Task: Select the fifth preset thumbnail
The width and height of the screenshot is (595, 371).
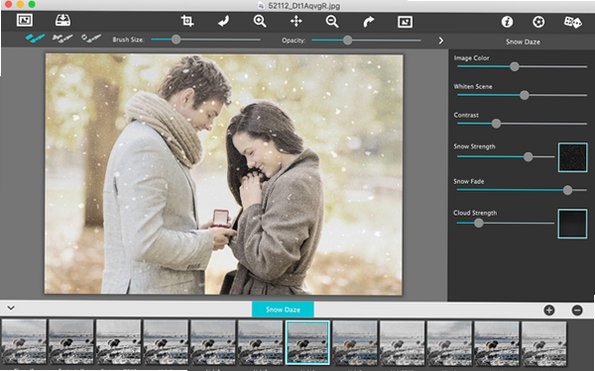Action: point(213,342)
